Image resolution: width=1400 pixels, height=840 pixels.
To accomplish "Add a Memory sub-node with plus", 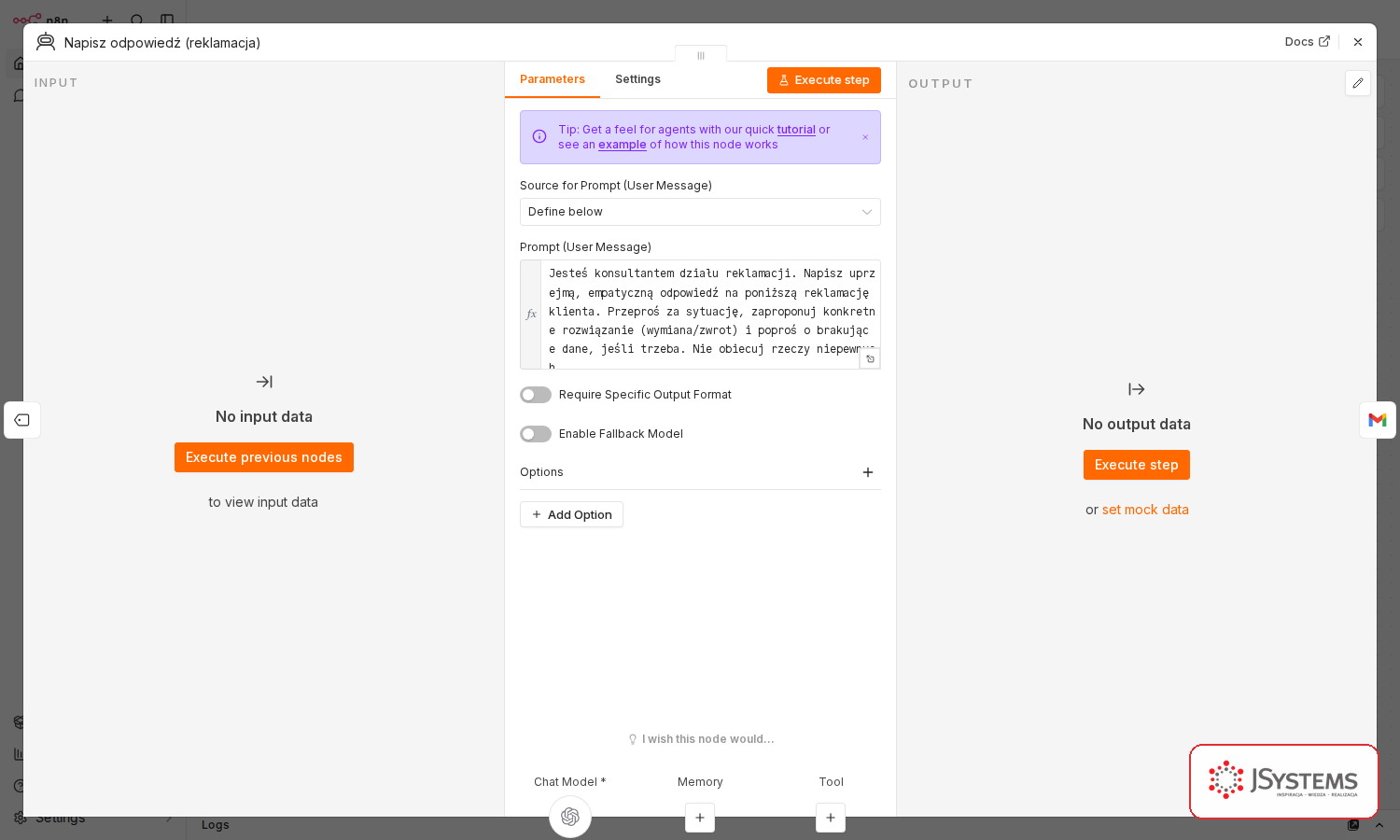I will coord(700,818).
